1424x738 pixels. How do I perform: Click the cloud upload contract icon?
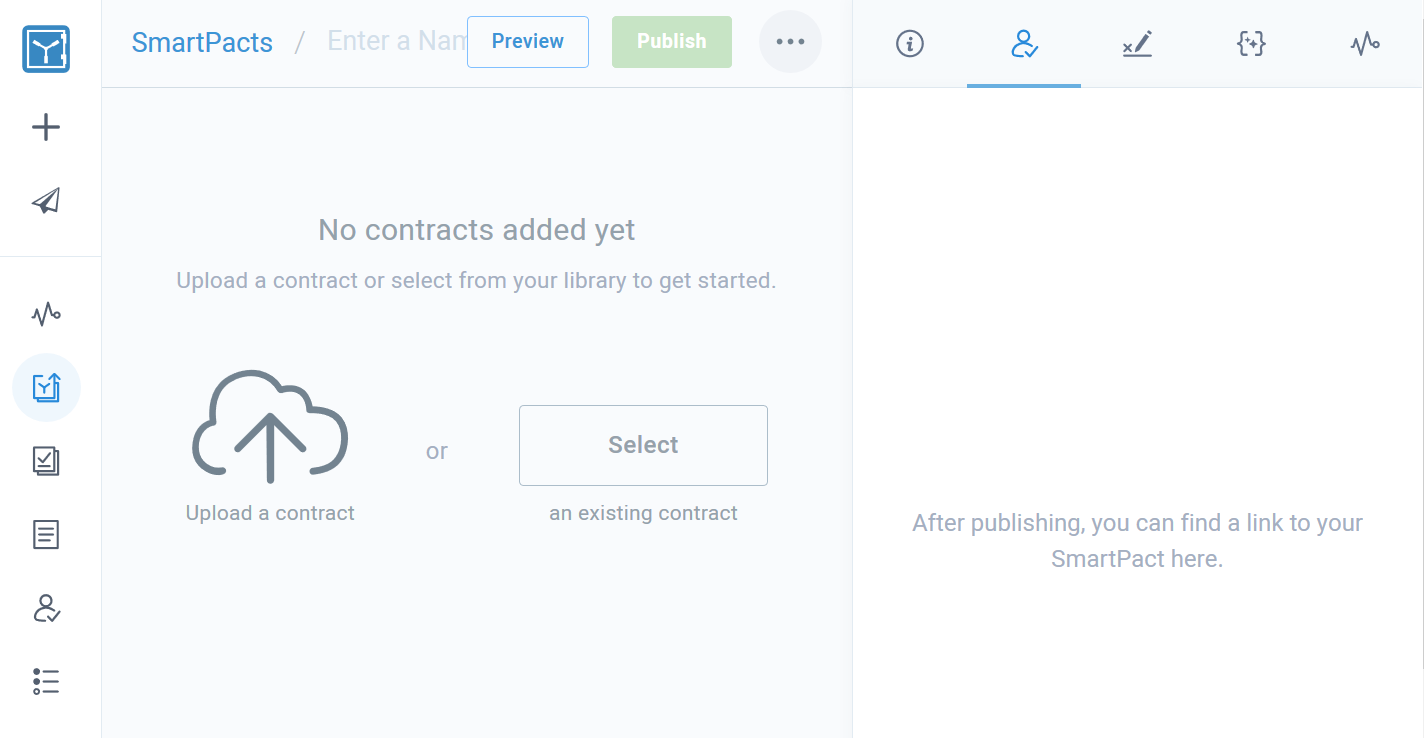coord(270,427)
